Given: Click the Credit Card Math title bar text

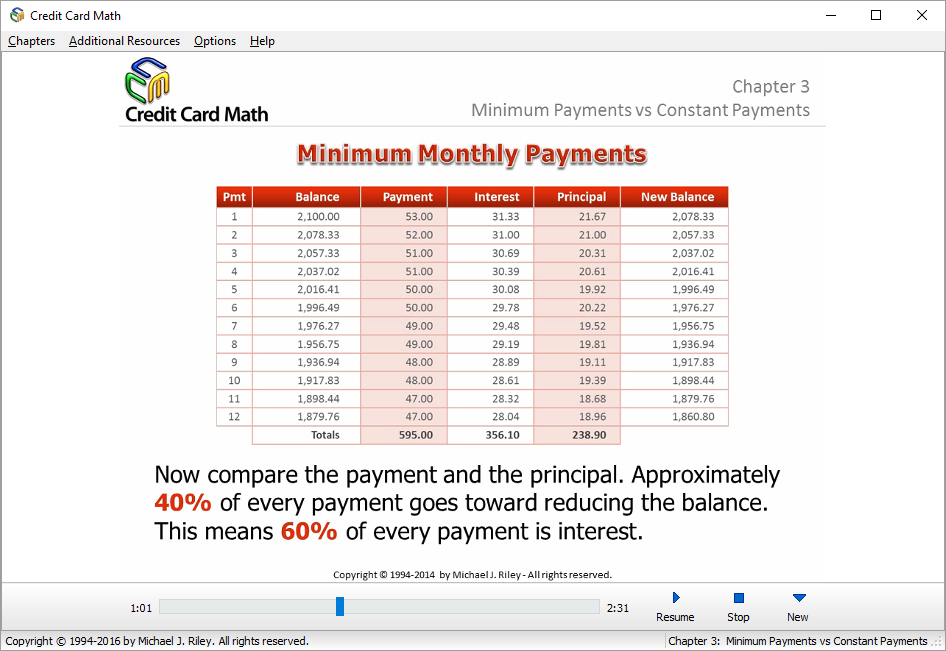Looking at the screenshot, I should click(75, 16).
